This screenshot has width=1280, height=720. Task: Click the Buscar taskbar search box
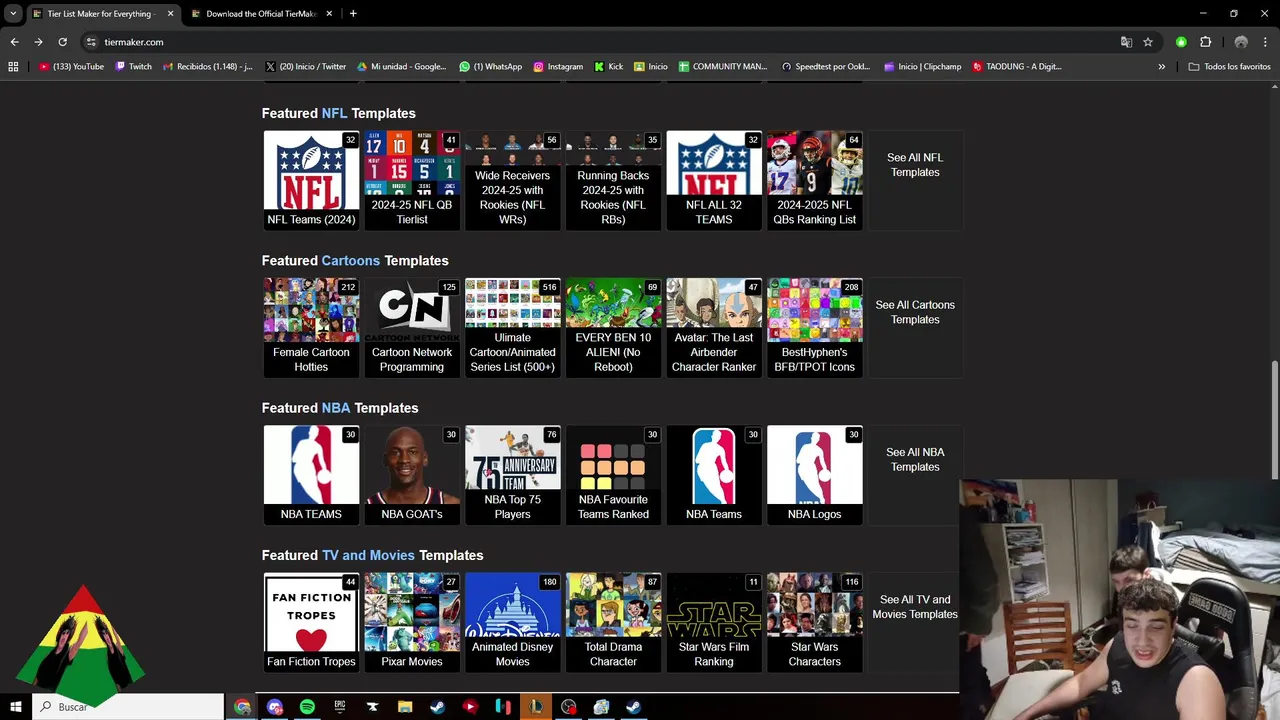pyautogui.click(x=128, y=707)
